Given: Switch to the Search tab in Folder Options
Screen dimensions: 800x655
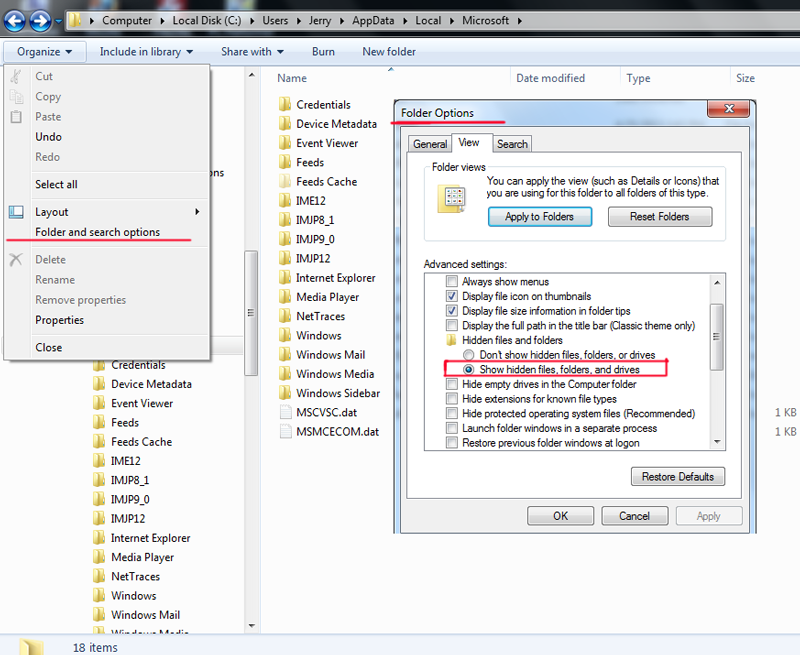Looking at the screenshot, I should (x=512, y=143).
